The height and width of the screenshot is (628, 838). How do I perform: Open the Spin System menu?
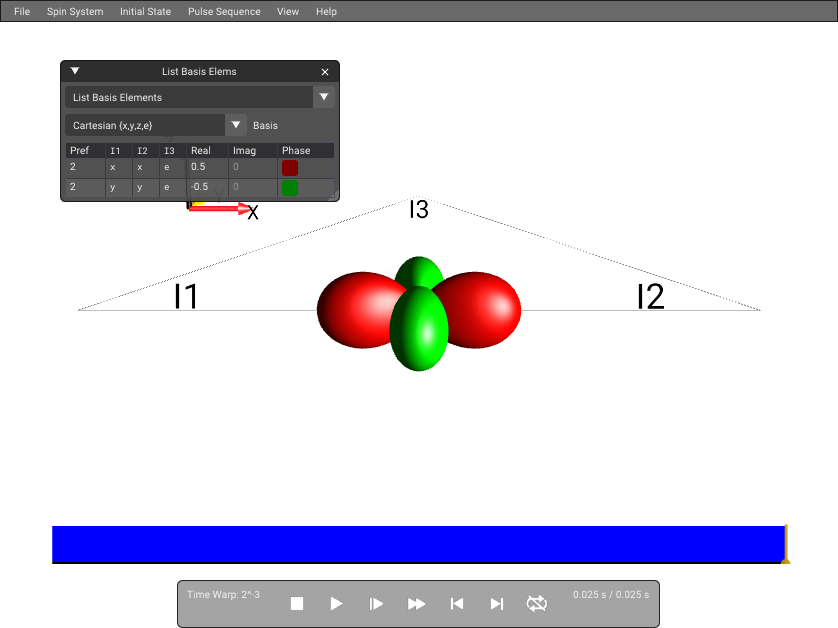(75, 11)
